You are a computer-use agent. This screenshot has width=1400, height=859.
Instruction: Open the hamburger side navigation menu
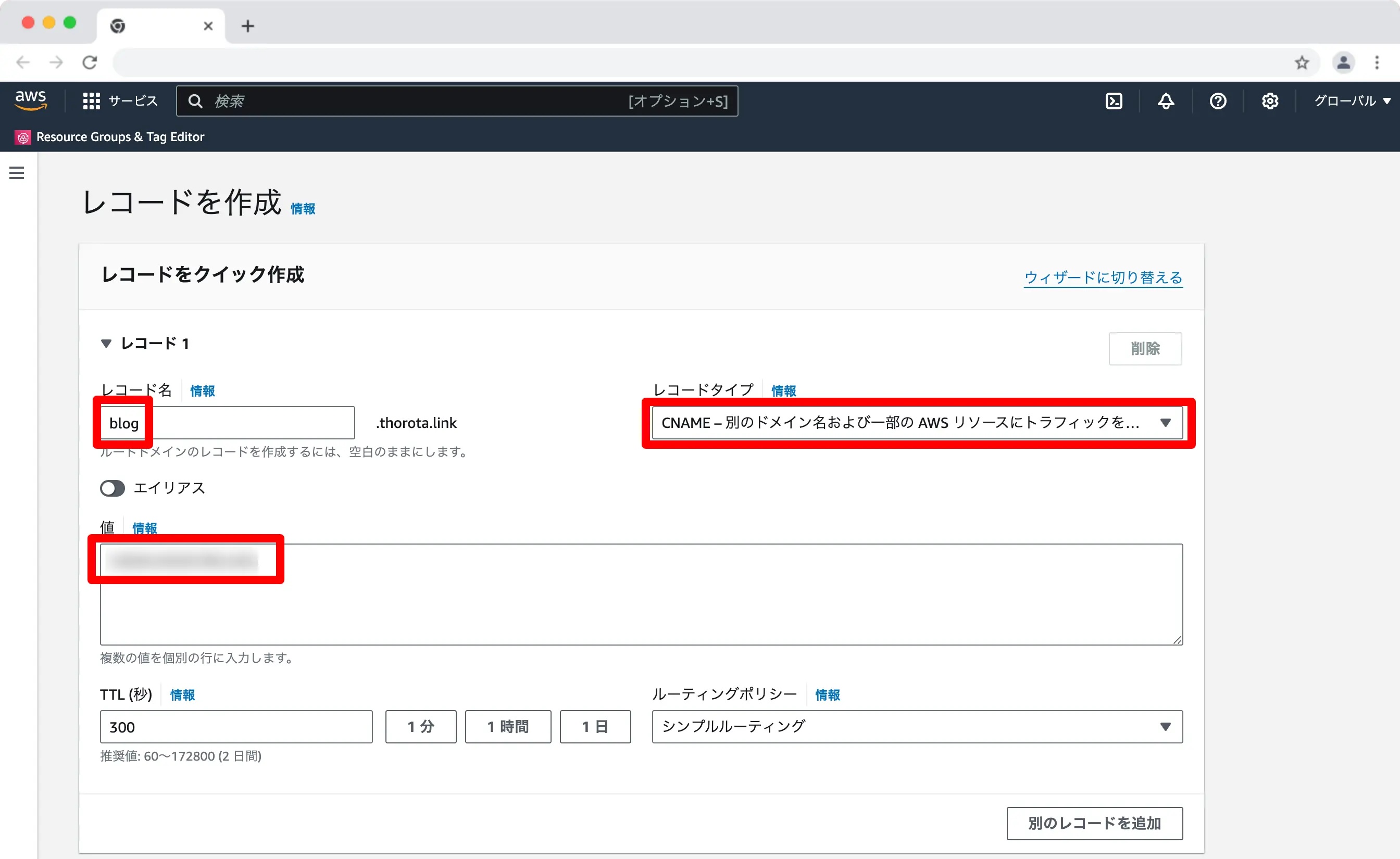[x=17, y=173]
